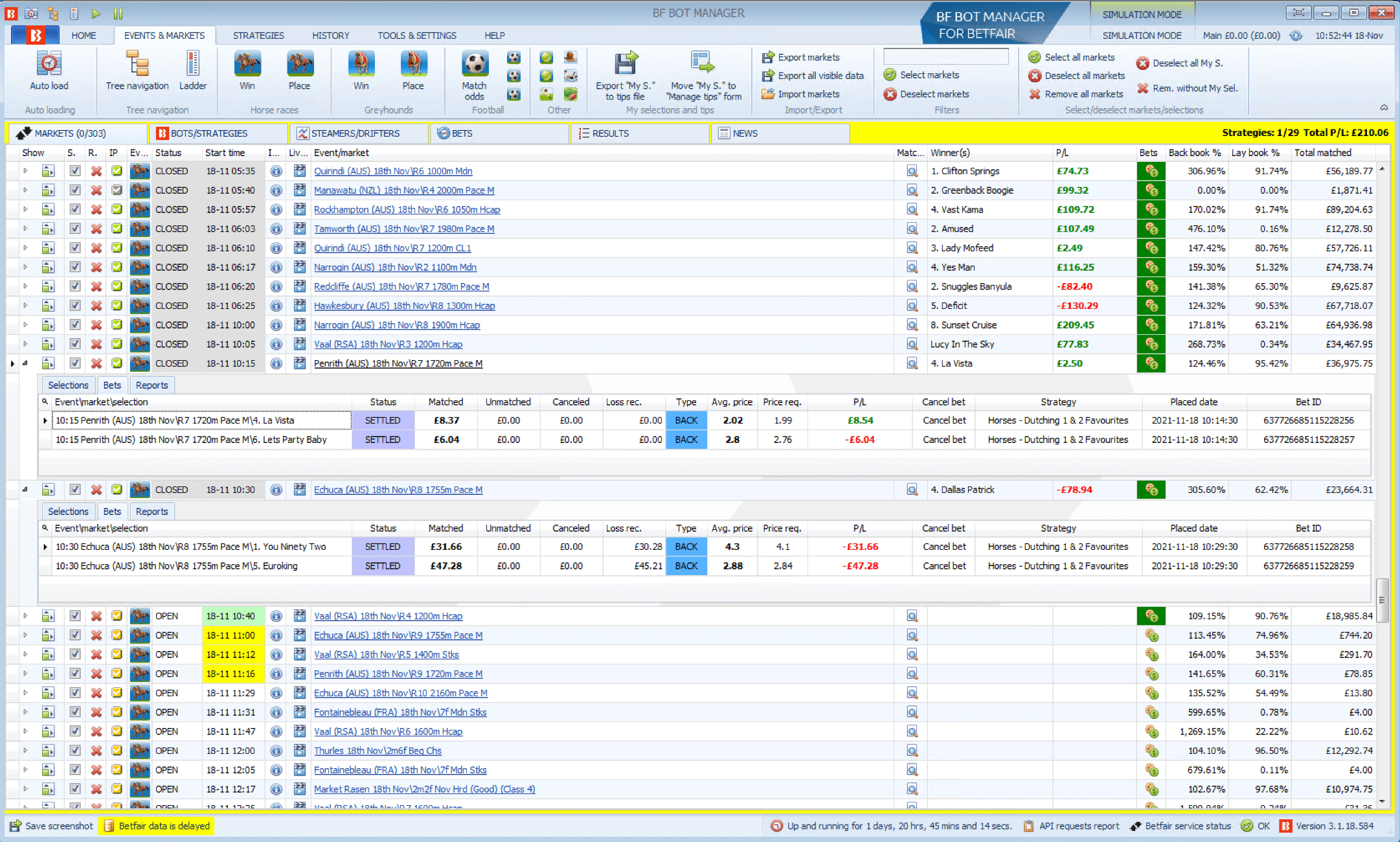Switch to RESULTS tab
Image resolution: width=1400 pixels, height=842 pixels.
point(640,133)
